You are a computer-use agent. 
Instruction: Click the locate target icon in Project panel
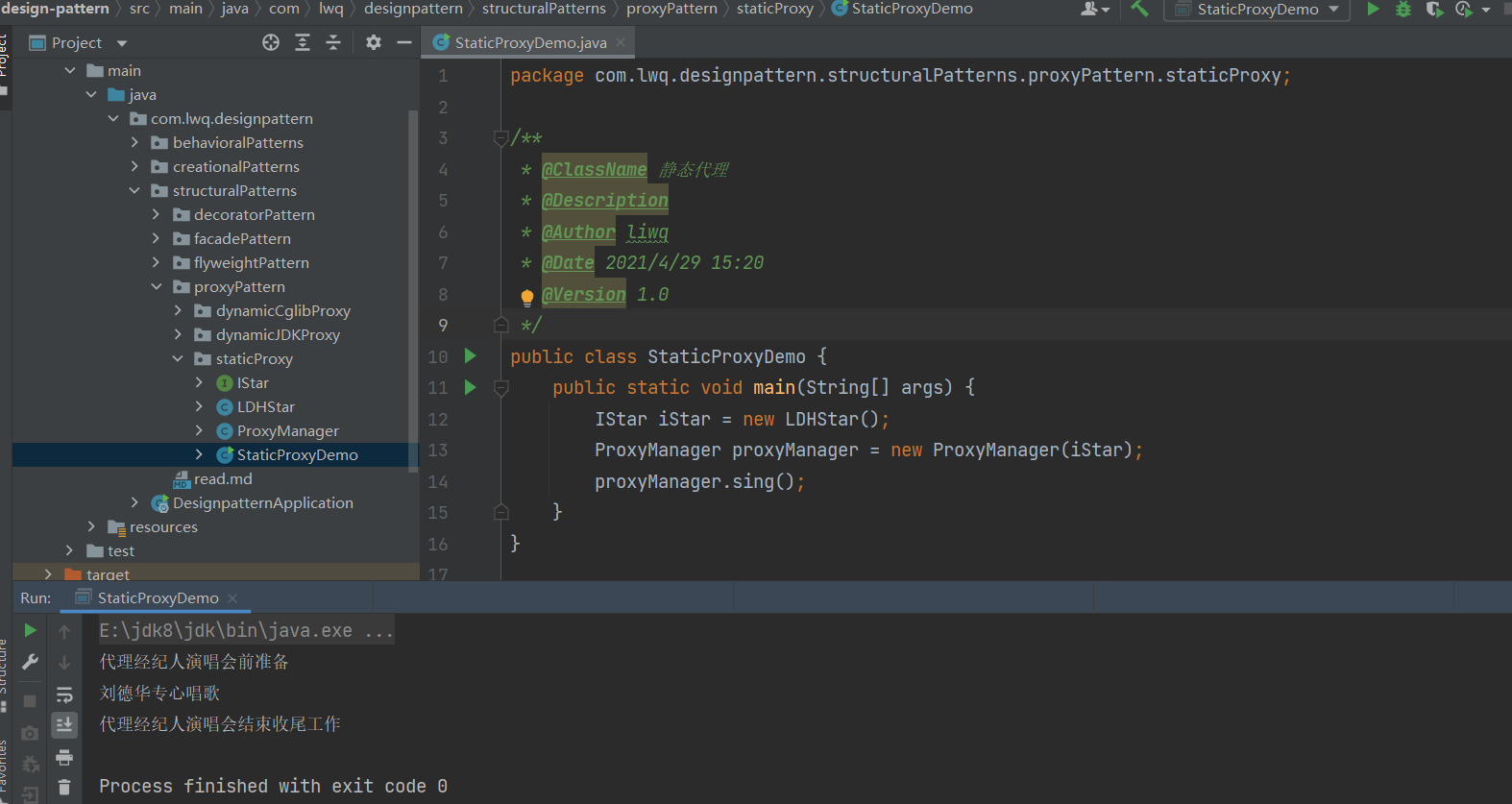tap(271, 42)
